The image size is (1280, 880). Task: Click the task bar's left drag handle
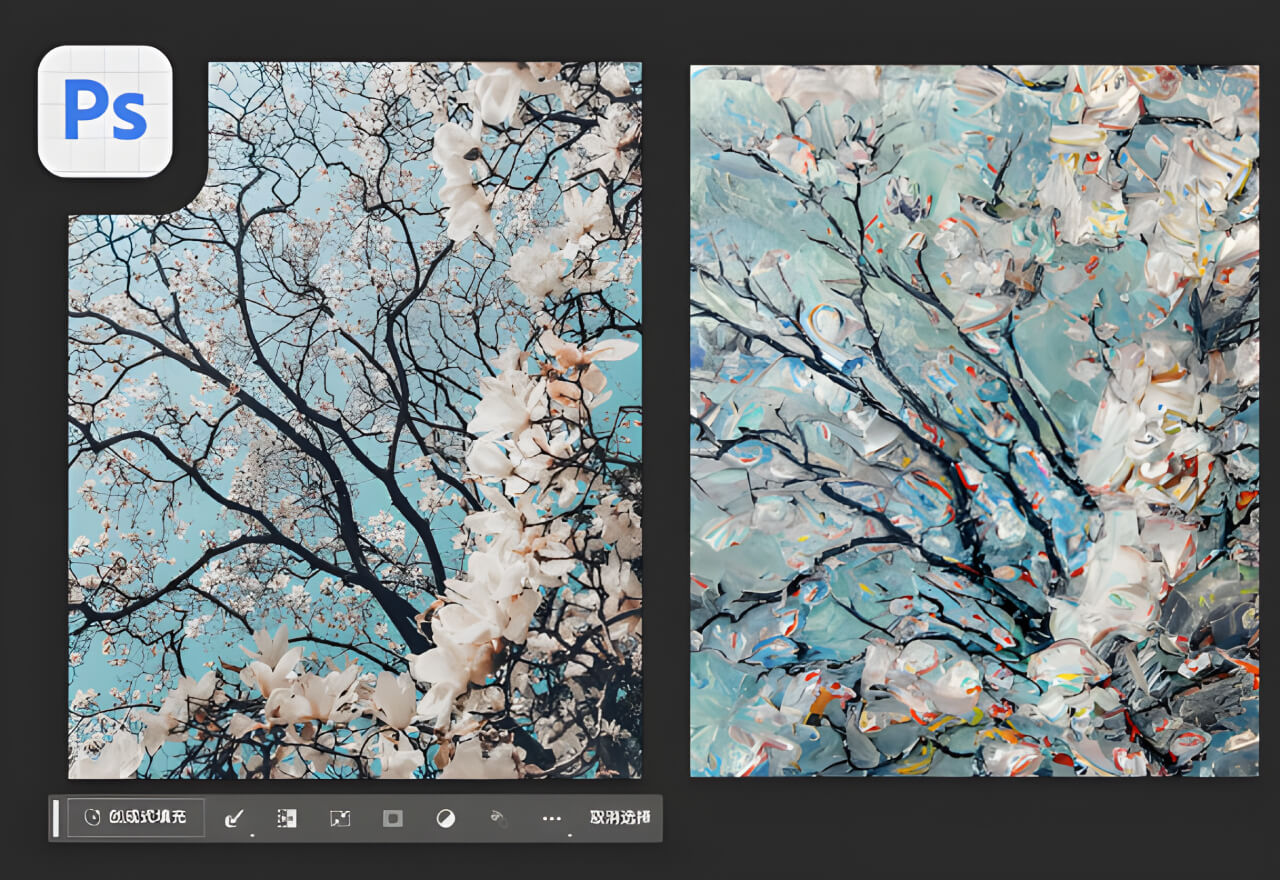click(x=55, y=817)
